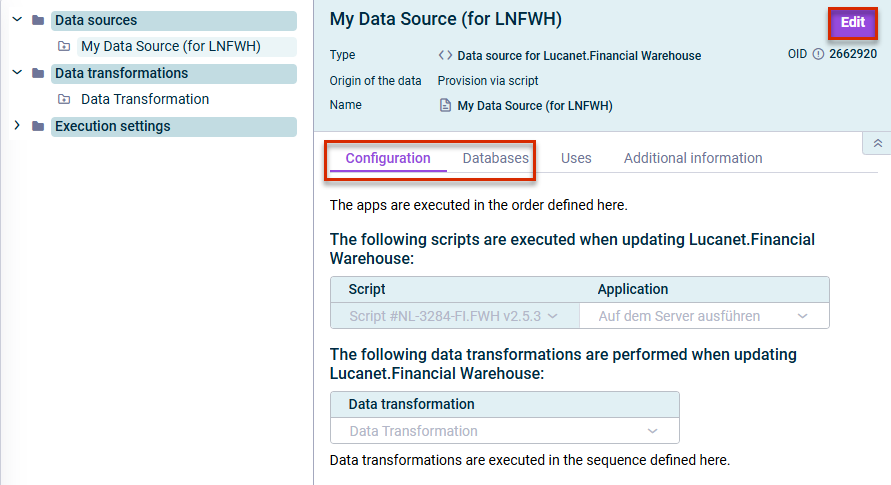Expand the Execution settings tree node
This screenshot has height=485, width=891.
point(17,126)
